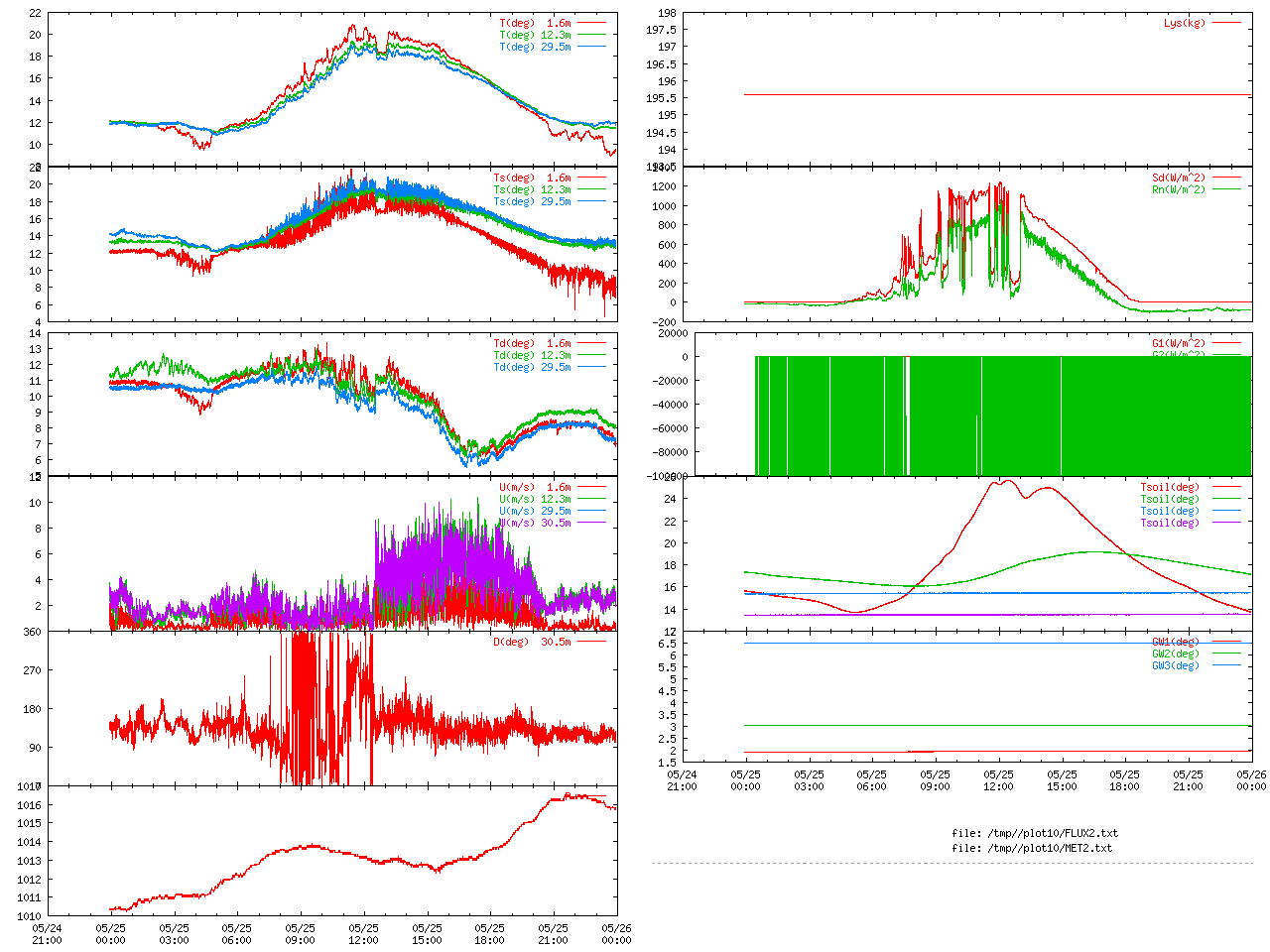The width and height of the screenshot is (1270, 952).
Task: Pick the Td(deg) 29.5m legend entry
Action: pos(532,368)
